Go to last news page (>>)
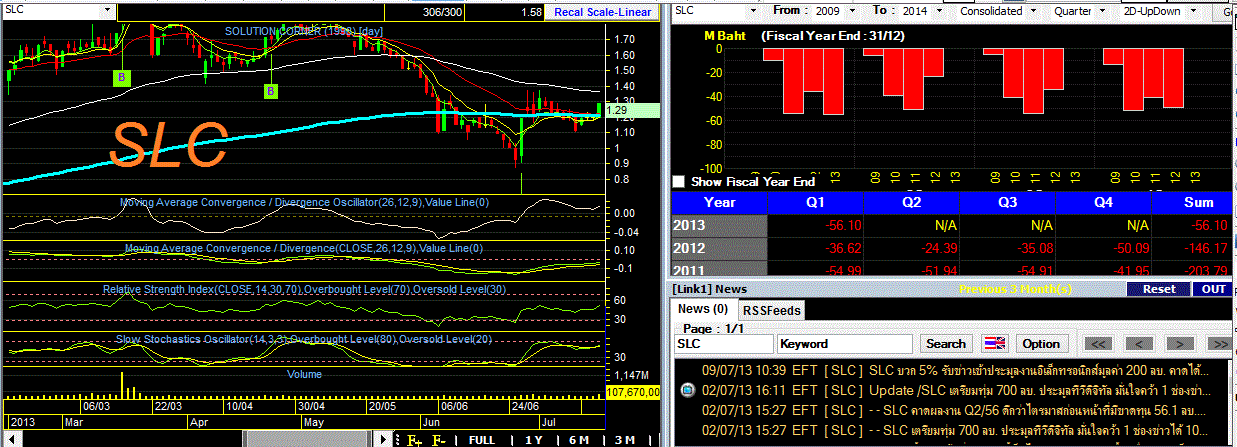The width and height of the screenshot is (1237, 447). pos(1217,343)
